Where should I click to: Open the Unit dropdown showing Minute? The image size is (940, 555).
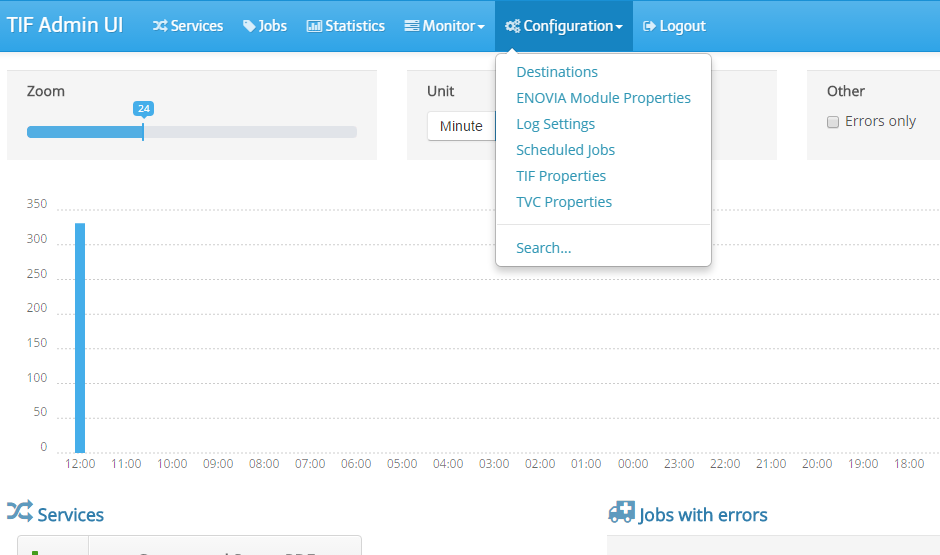click(x=461, y=126)
